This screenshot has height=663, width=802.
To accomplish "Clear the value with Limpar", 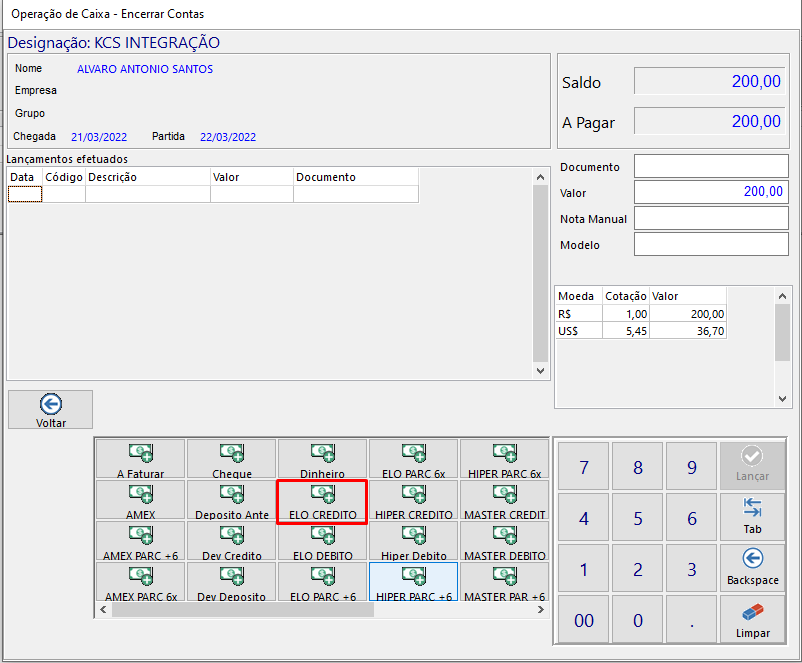I will coord(752,619).
